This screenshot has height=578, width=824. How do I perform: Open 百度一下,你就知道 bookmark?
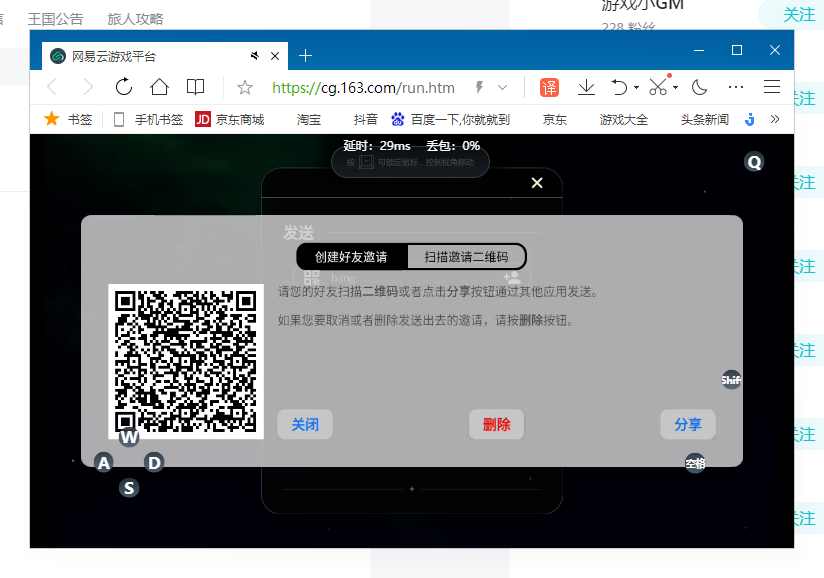(x=450, y=120)
